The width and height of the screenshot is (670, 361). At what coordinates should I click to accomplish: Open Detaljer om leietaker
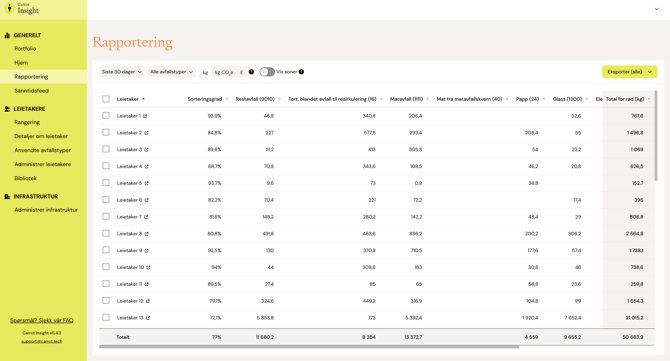[x=41, y=136]
